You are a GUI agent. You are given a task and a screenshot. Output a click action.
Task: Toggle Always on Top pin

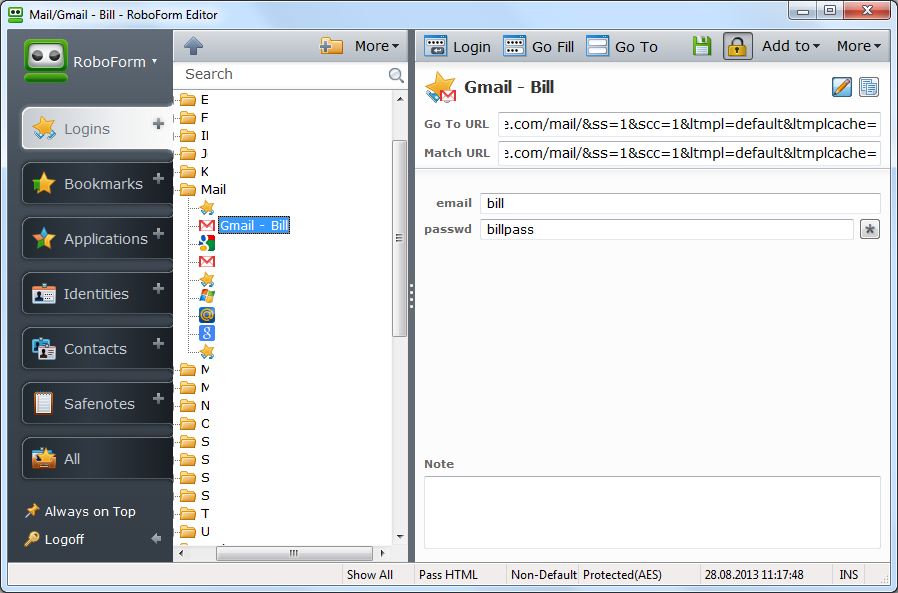(80, 511)
